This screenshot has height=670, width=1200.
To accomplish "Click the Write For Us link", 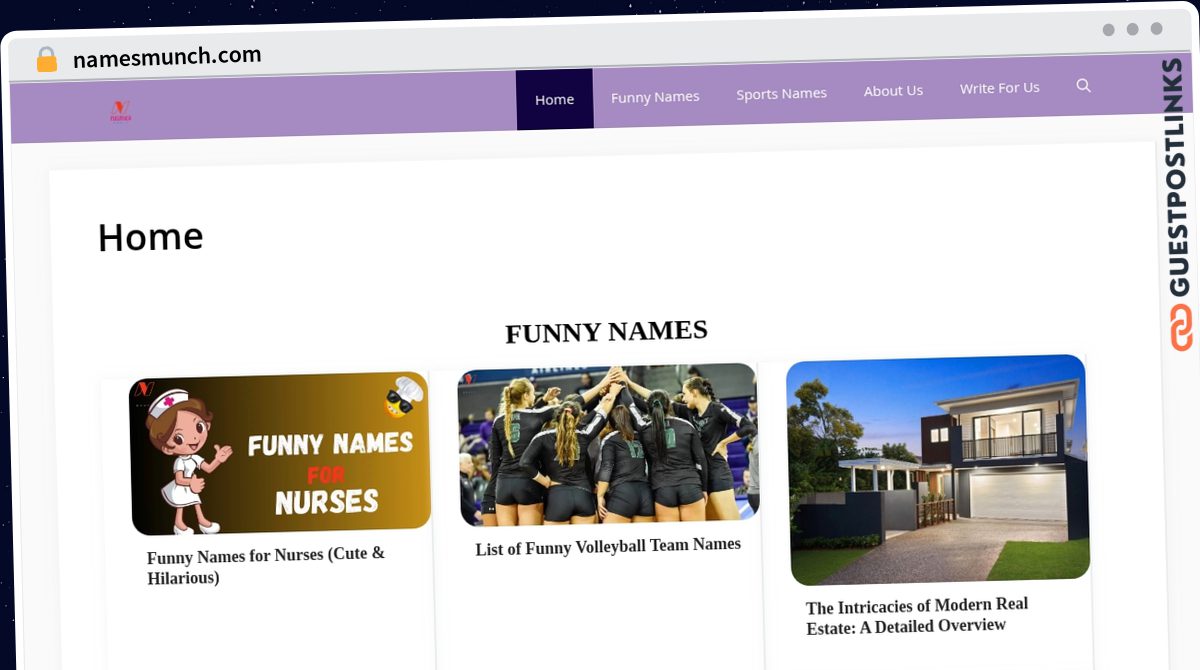I will coord(999,87).
